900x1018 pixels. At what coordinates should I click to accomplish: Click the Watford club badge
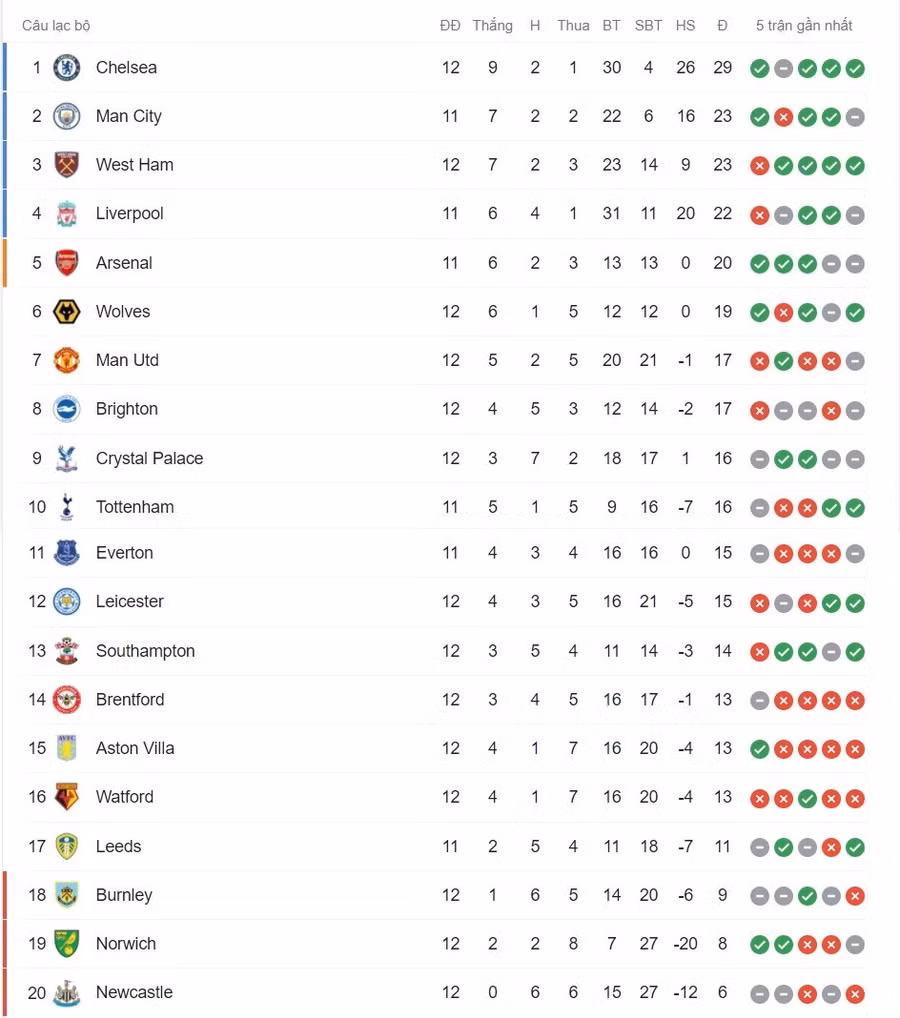(67, 797)
